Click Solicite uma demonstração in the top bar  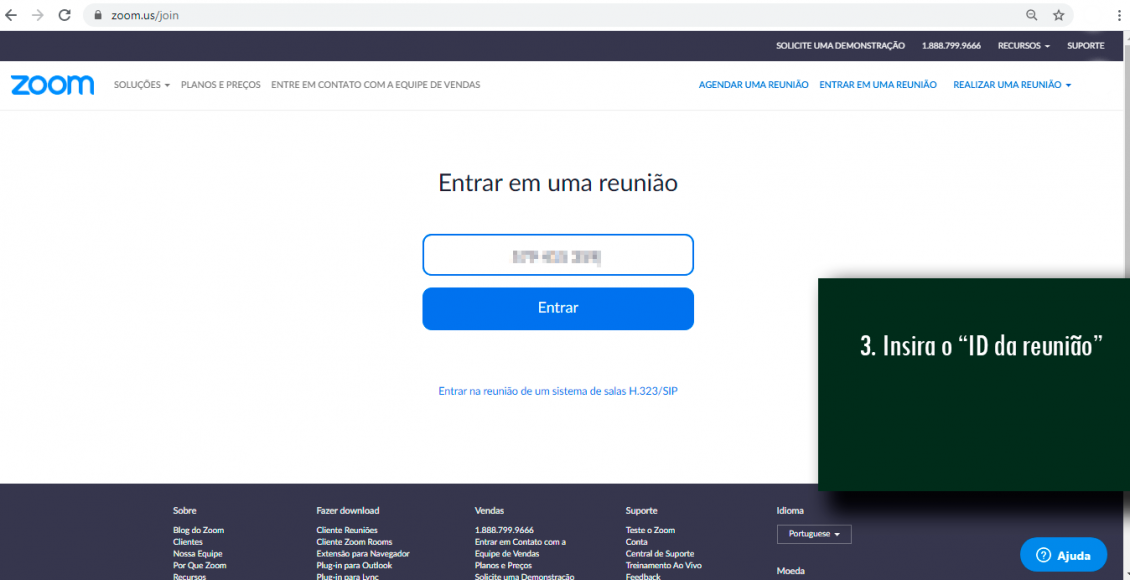[x=840, y=45]
